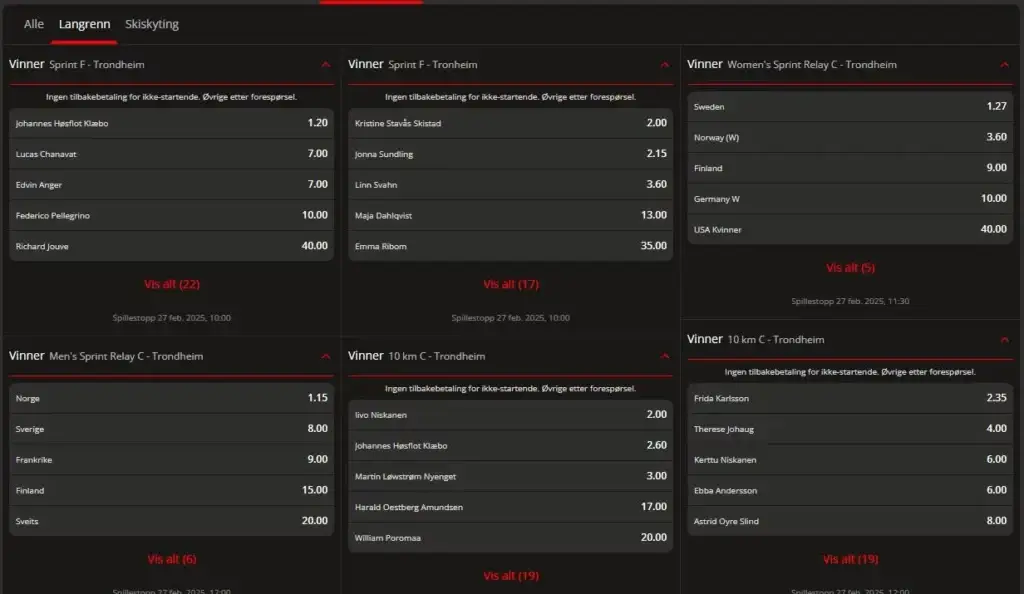
Task: Choose Federico Pellegrino at 10.00
Action: pyautogui.click(x=172, y=215)
